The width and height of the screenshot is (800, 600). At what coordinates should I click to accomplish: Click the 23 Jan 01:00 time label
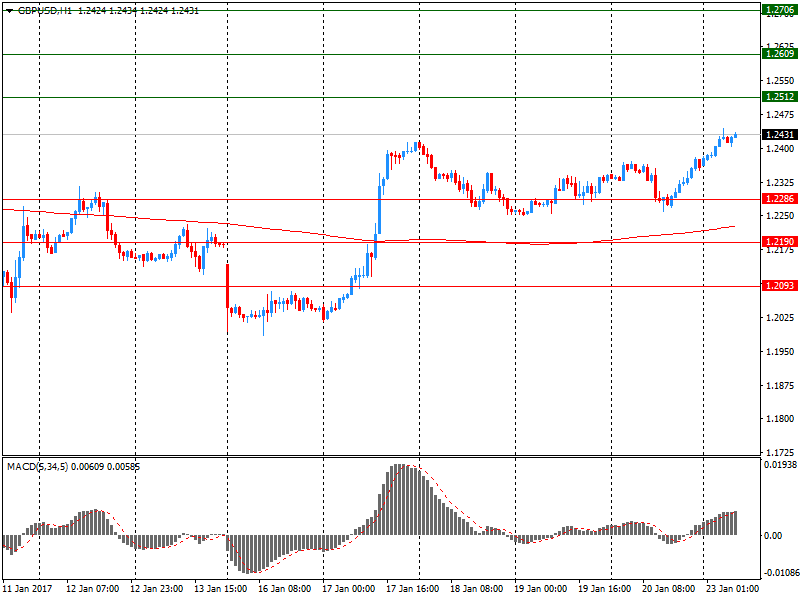pos(732,588)
